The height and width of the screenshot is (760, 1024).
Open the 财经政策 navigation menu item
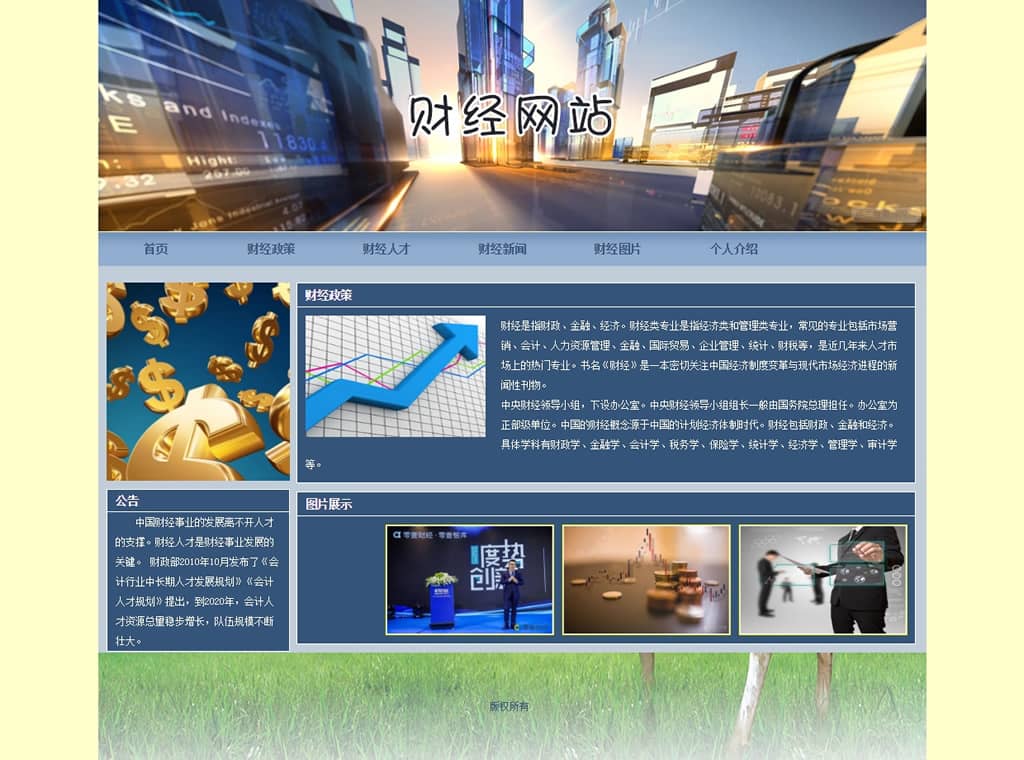271,249
